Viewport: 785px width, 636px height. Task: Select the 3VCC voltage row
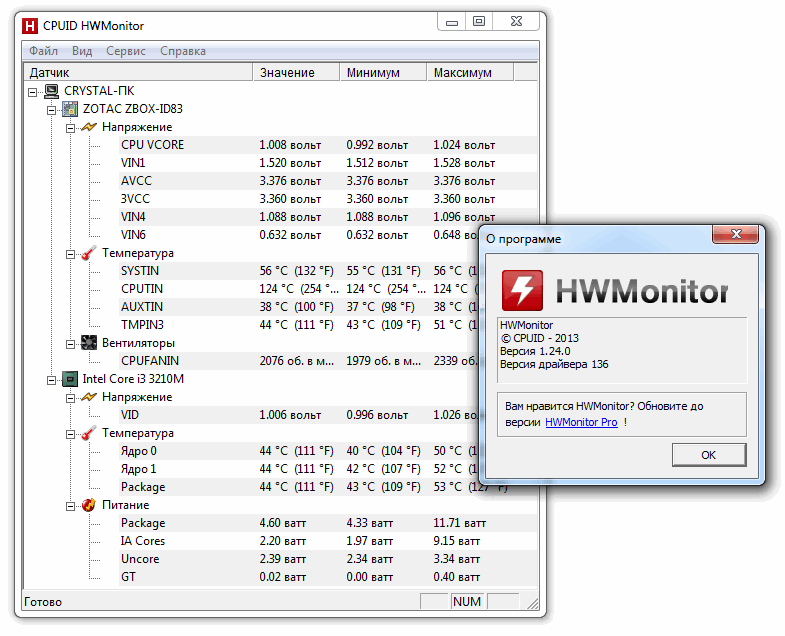(327, 199)
